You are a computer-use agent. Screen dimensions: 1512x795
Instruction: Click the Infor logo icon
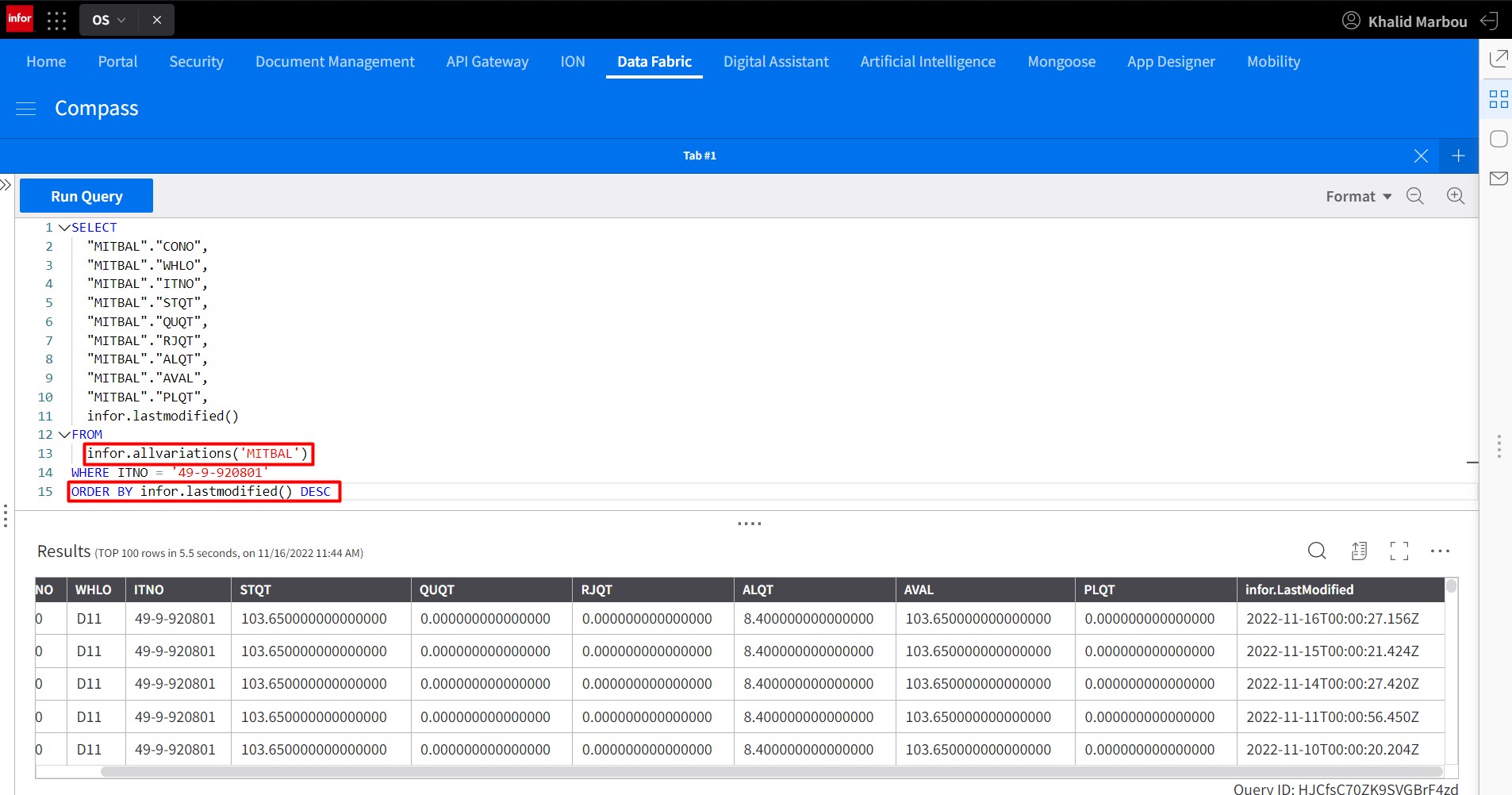[x=20, y=18]
